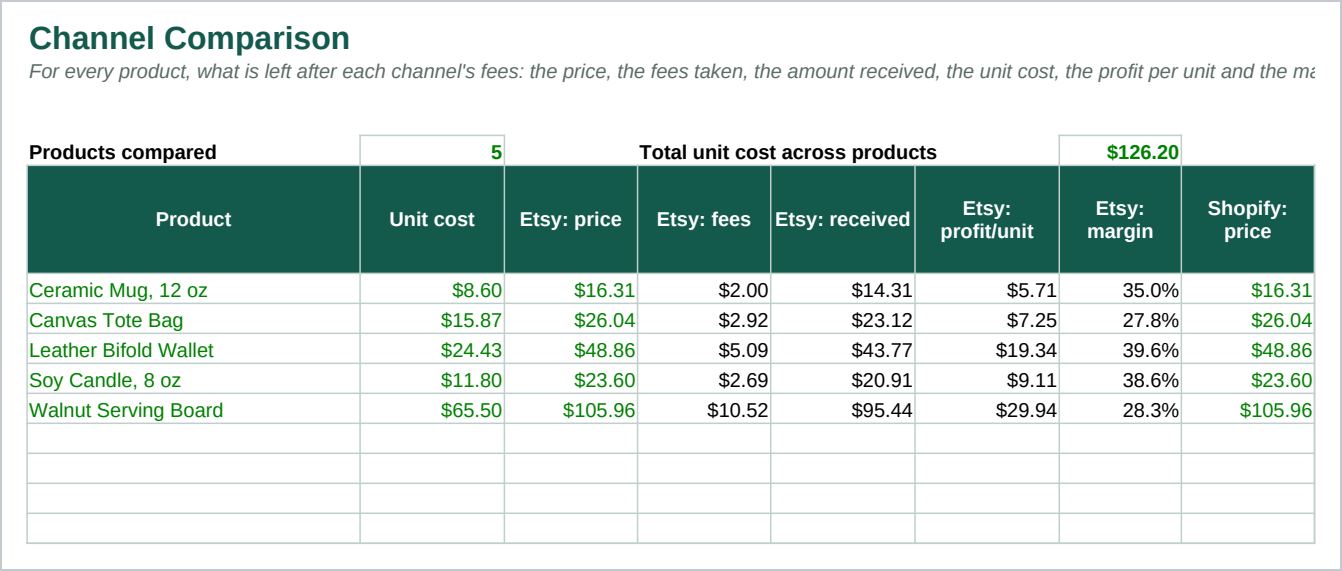Click Canvas Tote Bag unit cost $15.87
This screenshot has height=571, width=1342.
pos(432,320)
